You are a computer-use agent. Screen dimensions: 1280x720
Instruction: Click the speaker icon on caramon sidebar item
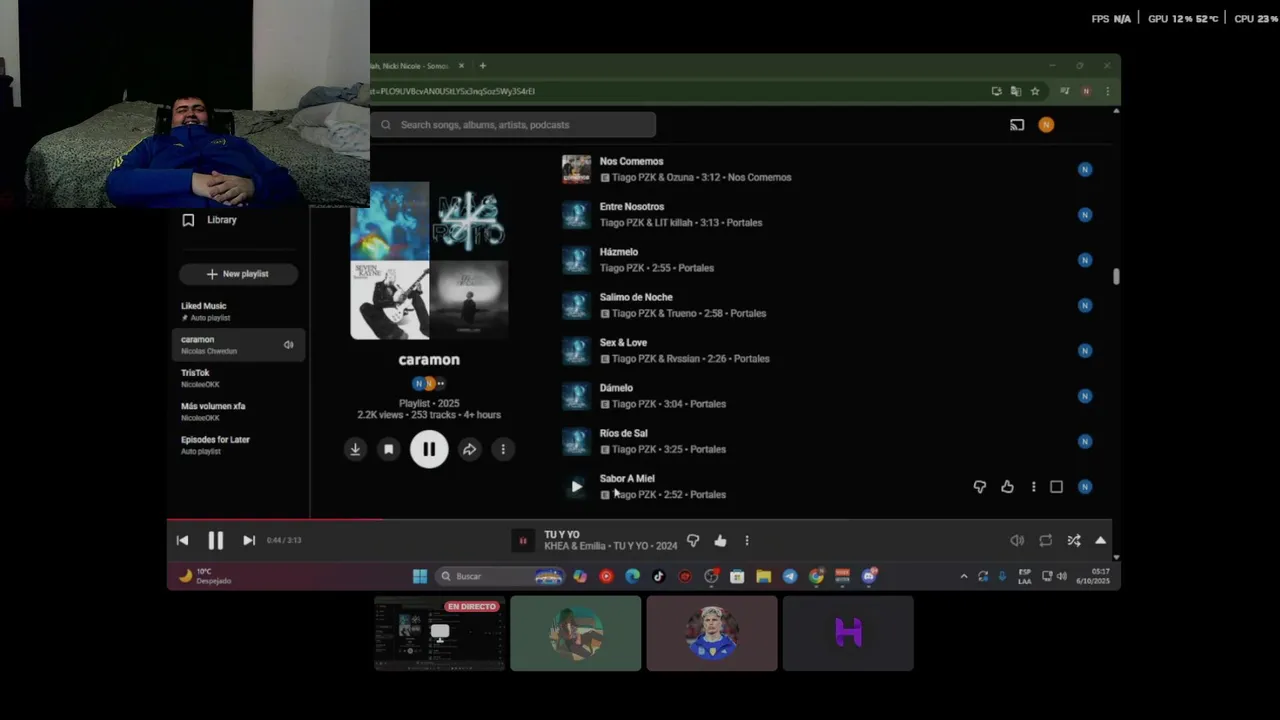coord(288,345)
